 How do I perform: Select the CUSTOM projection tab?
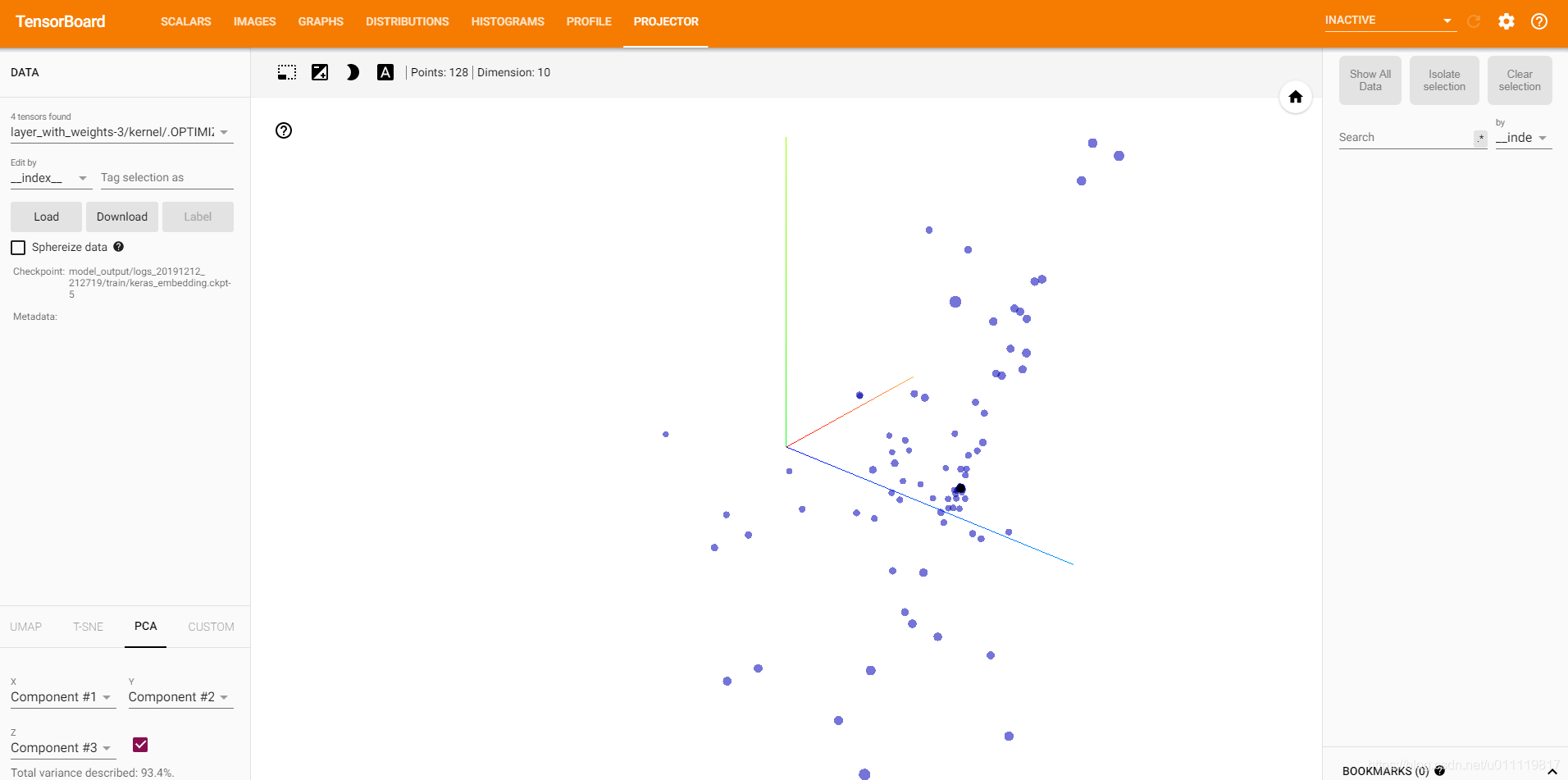(x=211, y=627)
